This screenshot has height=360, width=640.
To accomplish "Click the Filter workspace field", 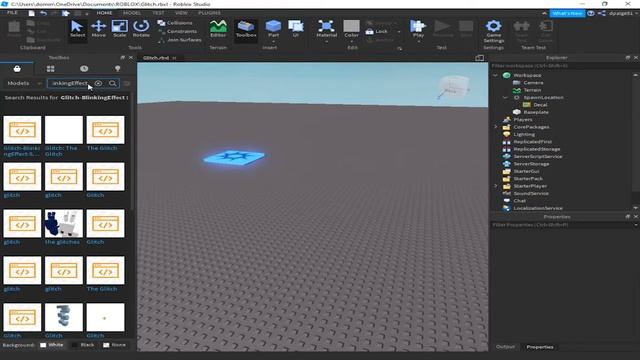I will (x=561, y=66).
